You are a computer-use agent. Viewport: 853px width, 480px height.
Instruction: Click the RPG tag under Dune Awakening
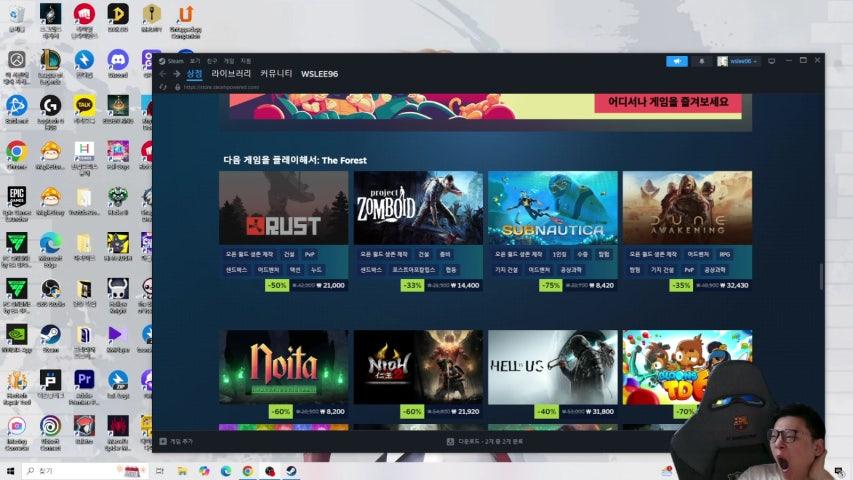click(x=725, y=254)
